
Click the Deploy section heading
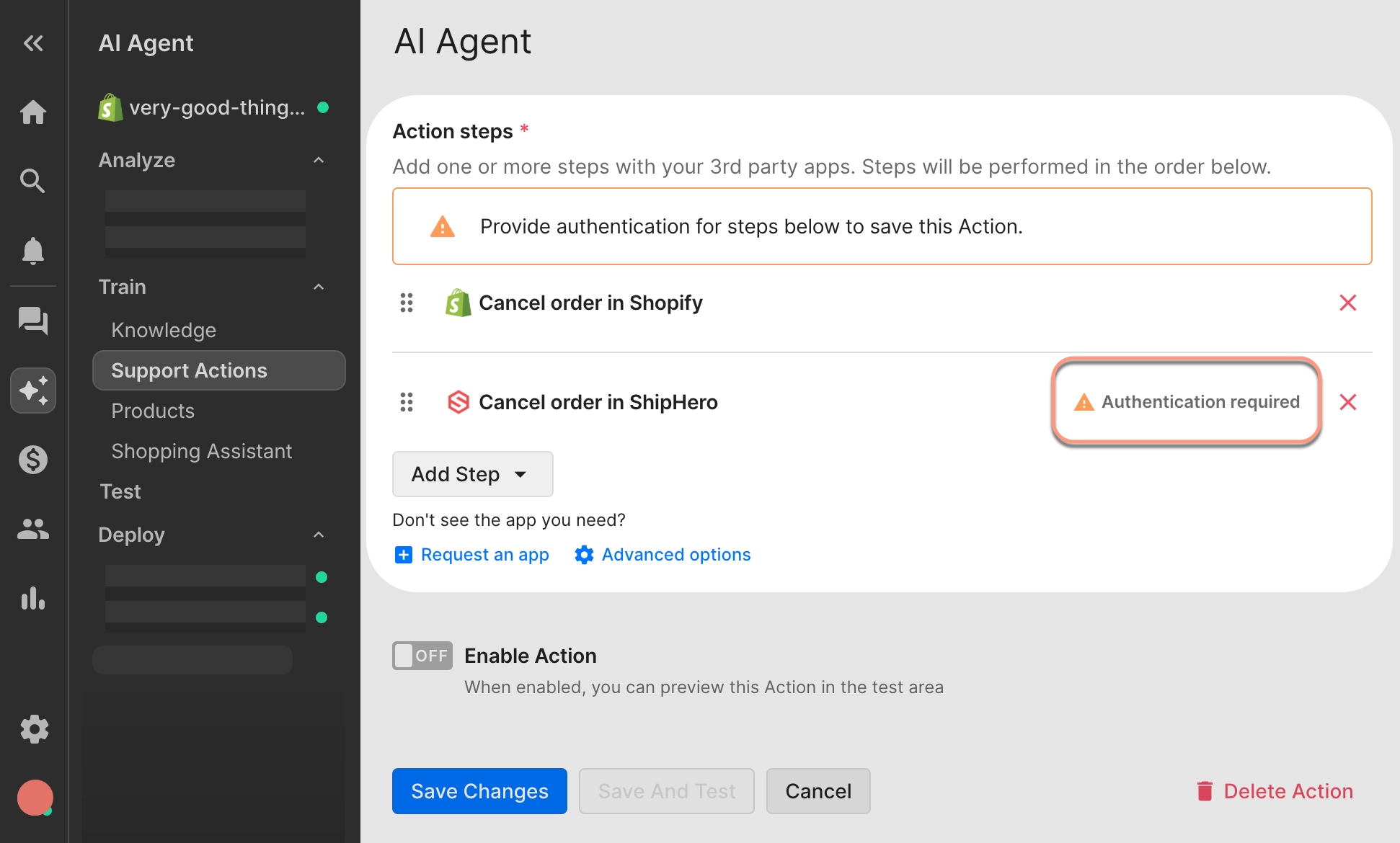point(131,535)
